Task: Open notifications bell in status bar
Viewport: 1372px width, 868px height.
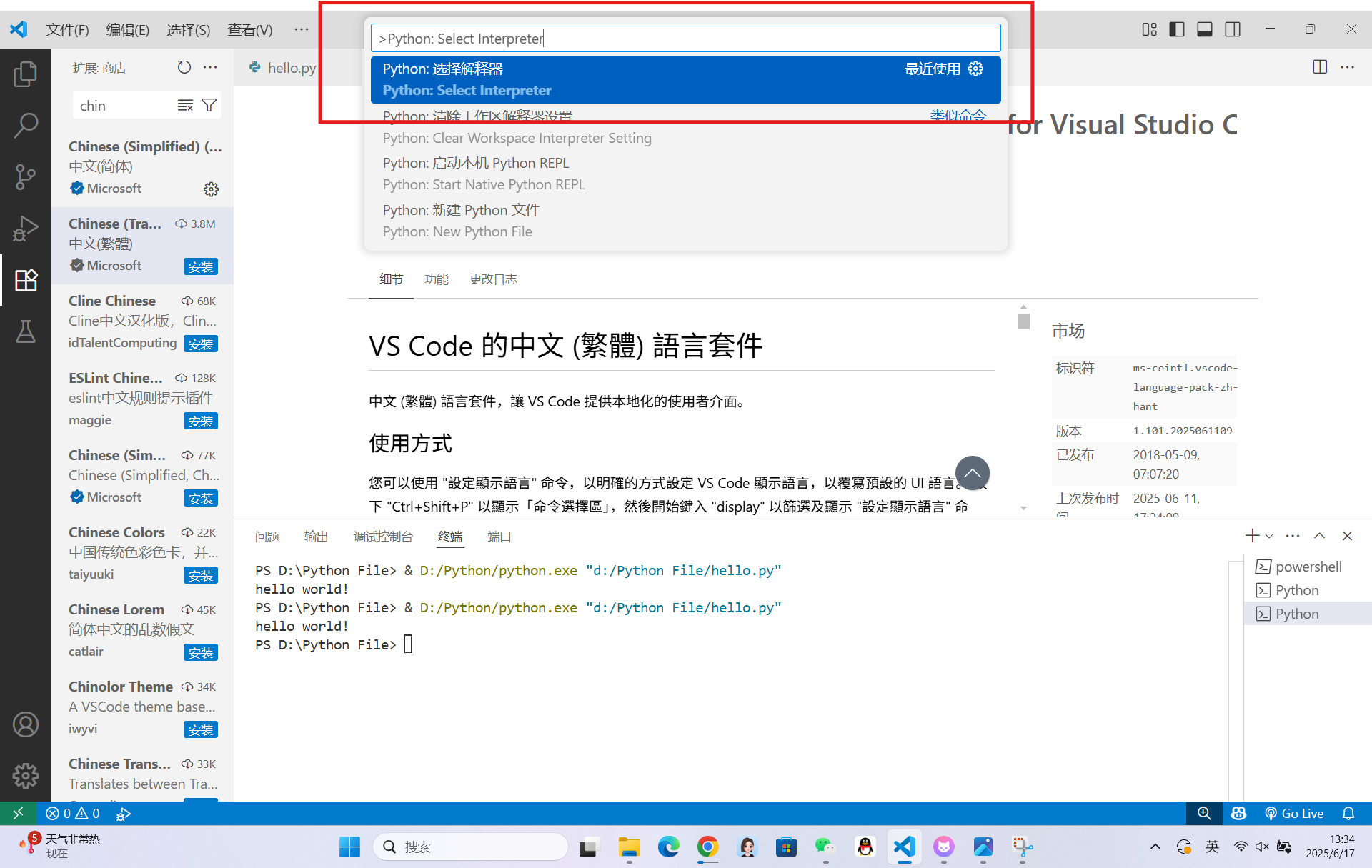Action: (1348, 813)
